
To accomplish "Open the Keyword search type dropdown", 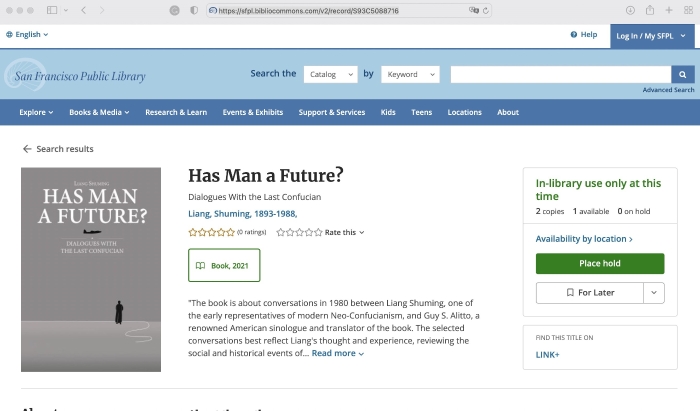I will click(410, 74).
